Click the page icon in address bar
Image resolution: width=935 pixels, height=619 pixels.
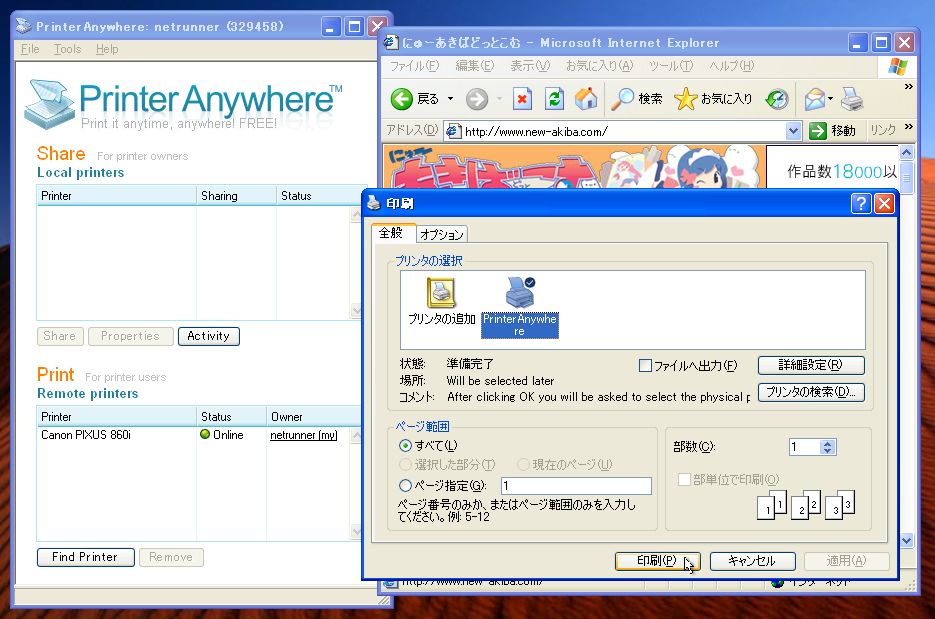click(454, 131)
